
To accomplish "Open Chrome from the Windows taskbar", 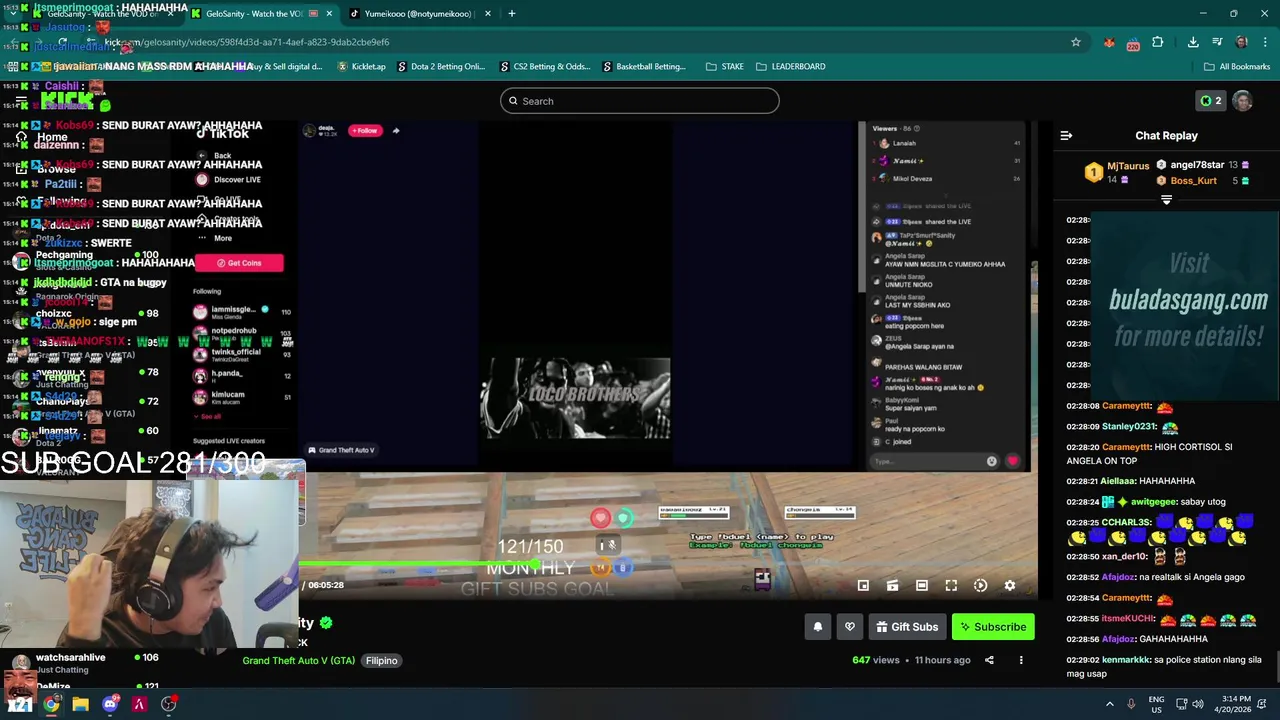I will pyautogui.click(x=51, y=704).
